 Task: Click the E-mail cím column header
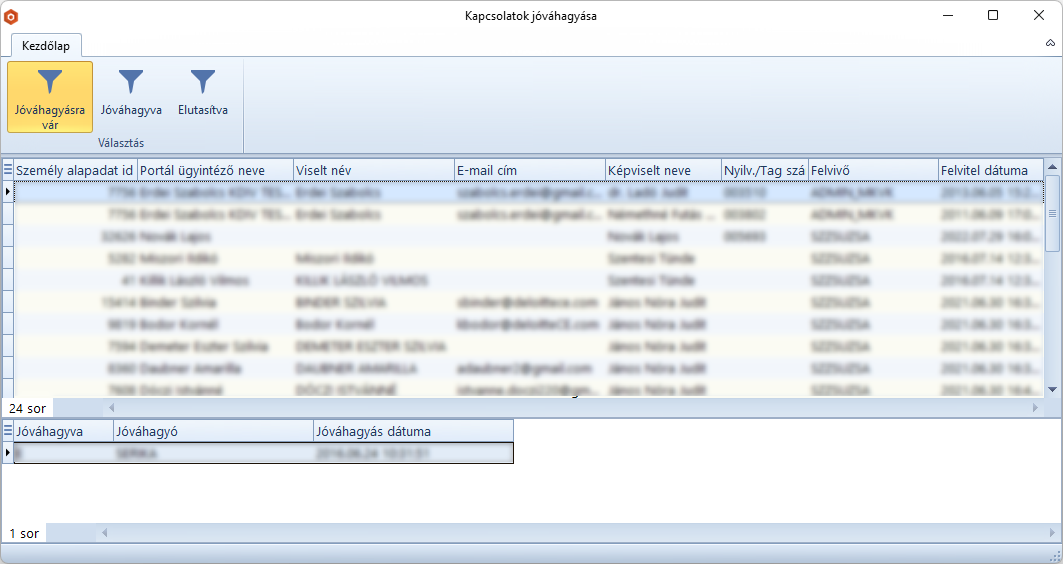pos(529,170)
